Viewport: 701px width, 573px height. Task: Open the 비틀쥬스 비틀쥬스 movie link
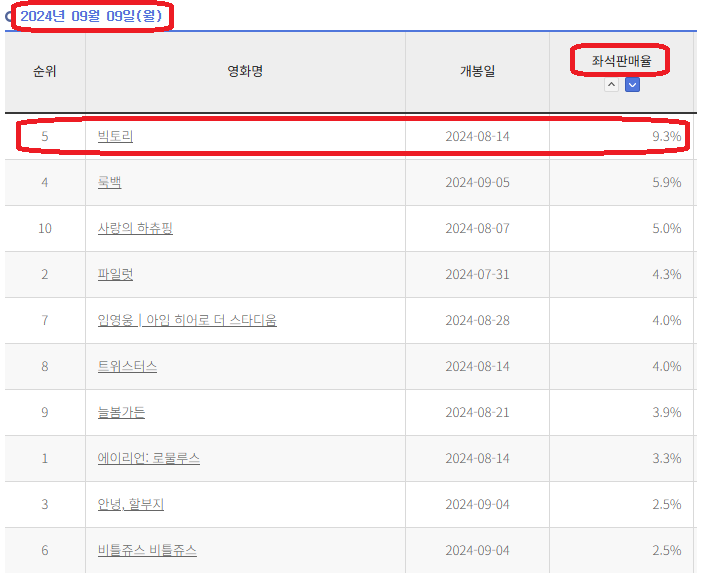pos(147,550)
